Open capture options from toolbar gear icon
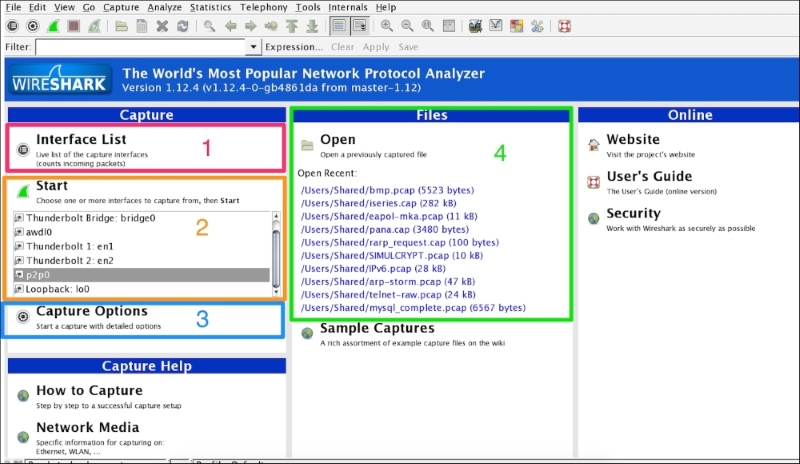 point(32,26)
